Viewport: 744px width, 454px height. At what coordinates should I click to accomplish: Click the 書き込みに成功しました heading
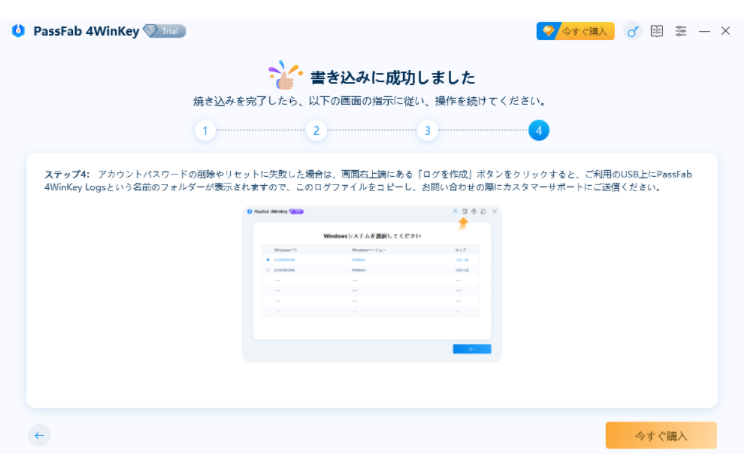[x=392, y=78]
